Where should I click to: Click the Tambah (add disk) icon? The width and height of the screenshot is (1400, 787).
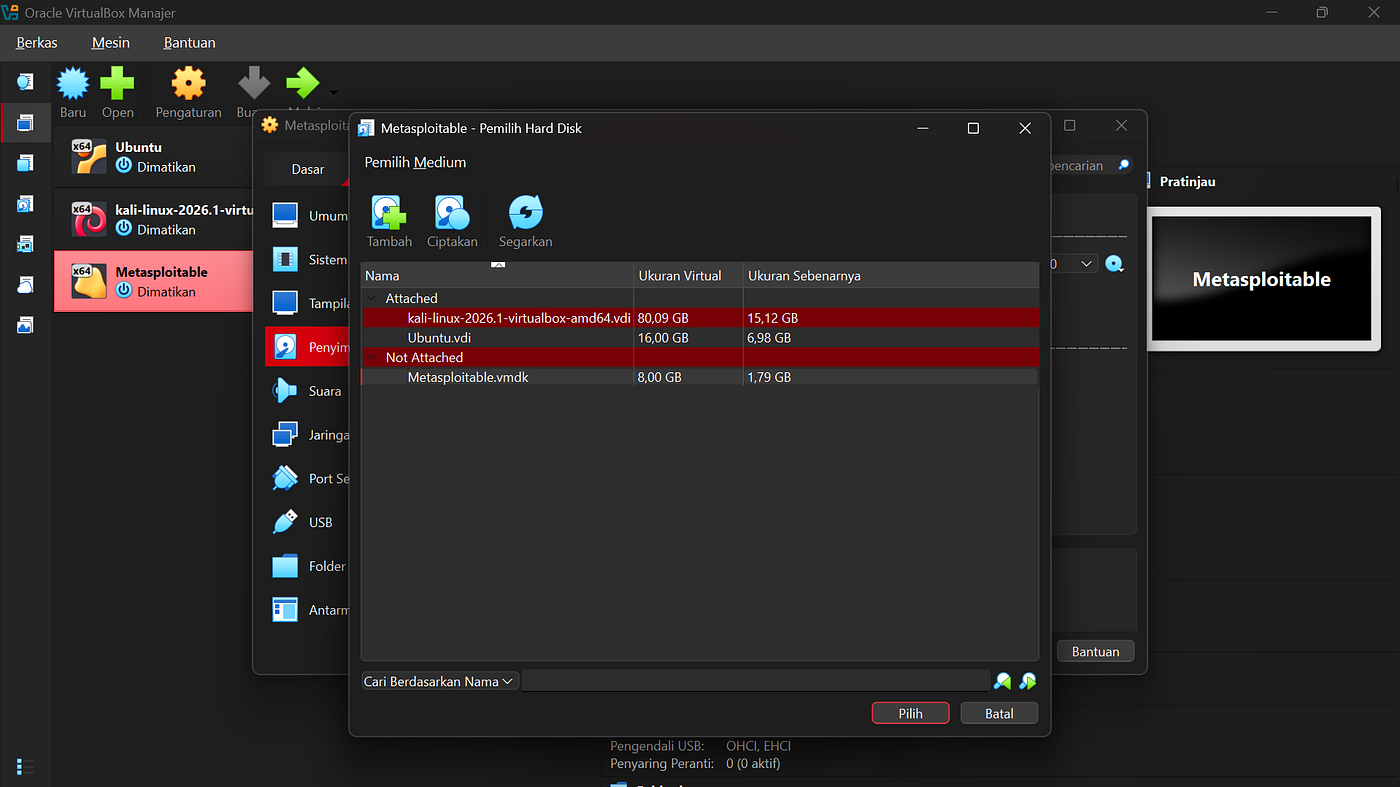(389, 212)
